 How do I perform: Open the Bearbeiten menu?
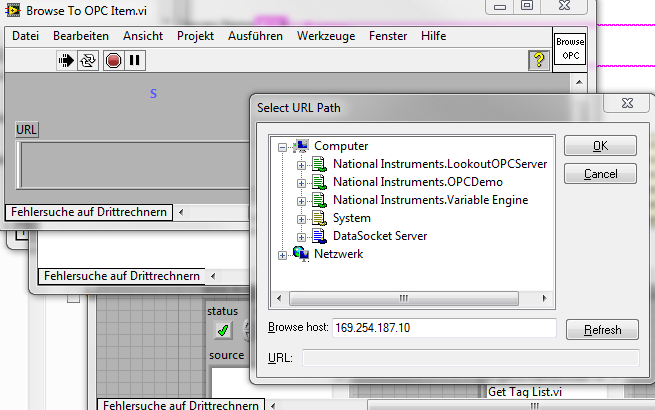pos(81,36)
